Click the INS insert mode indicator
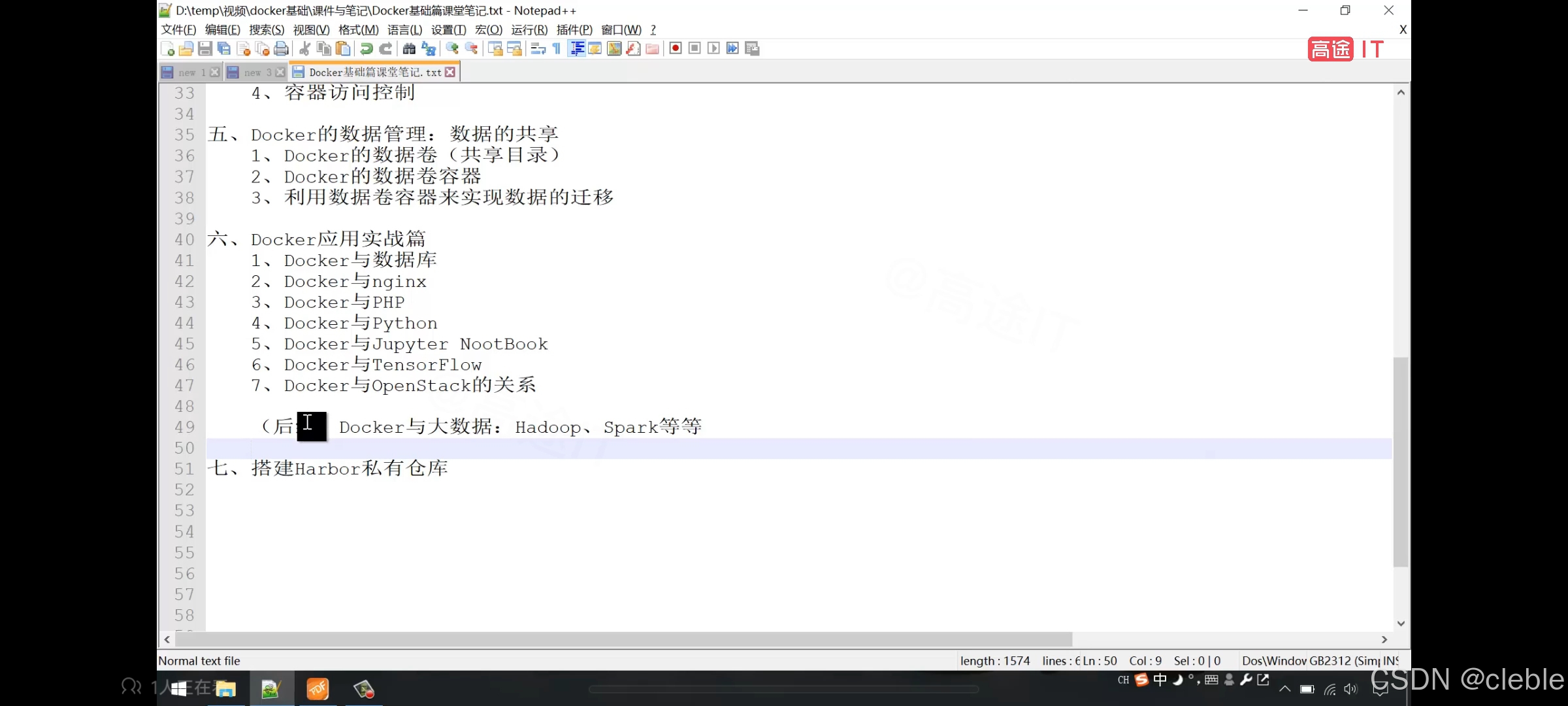This screenshot has height=706, width=1568. (1391, 661)
